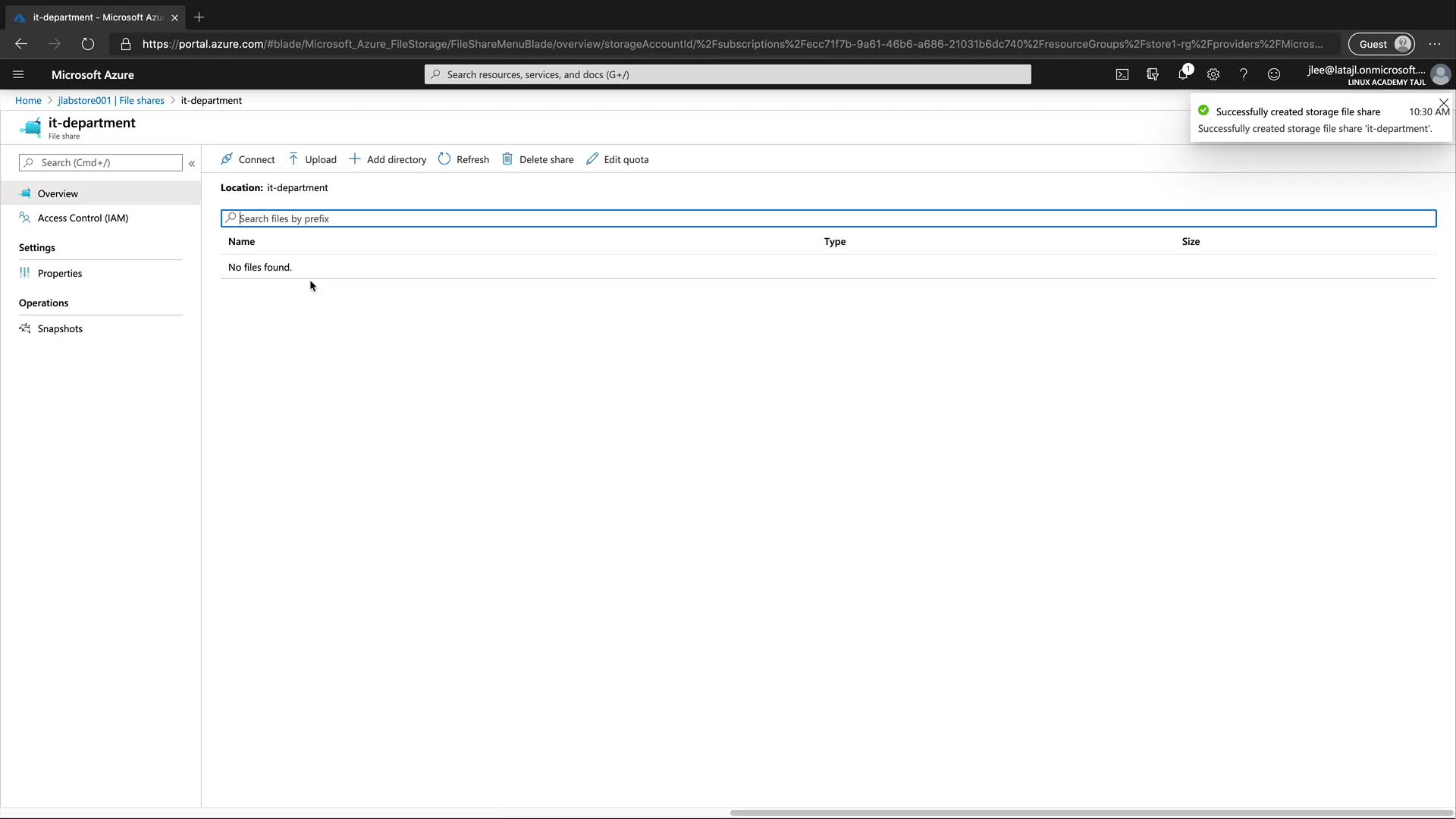Open the Properties settings item
This screenshot has width=1456, height=819.
(x=60, y=273)
